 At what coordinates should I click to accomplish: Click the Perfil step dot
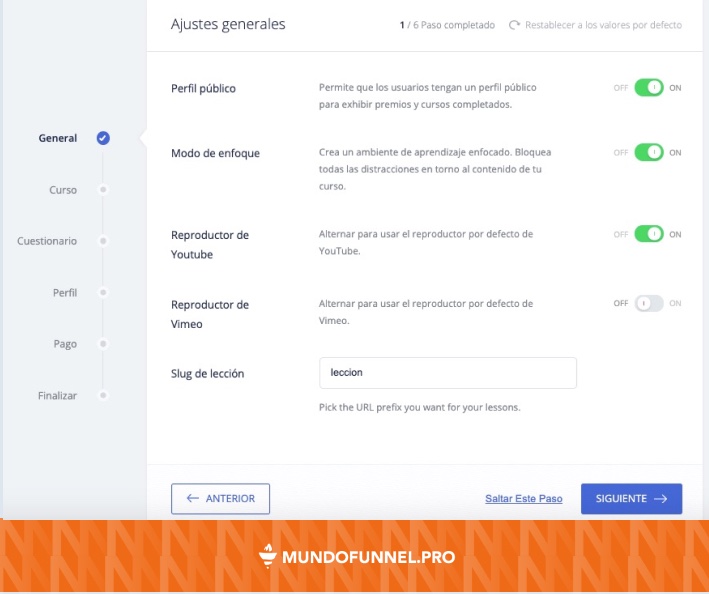[103, 292]
